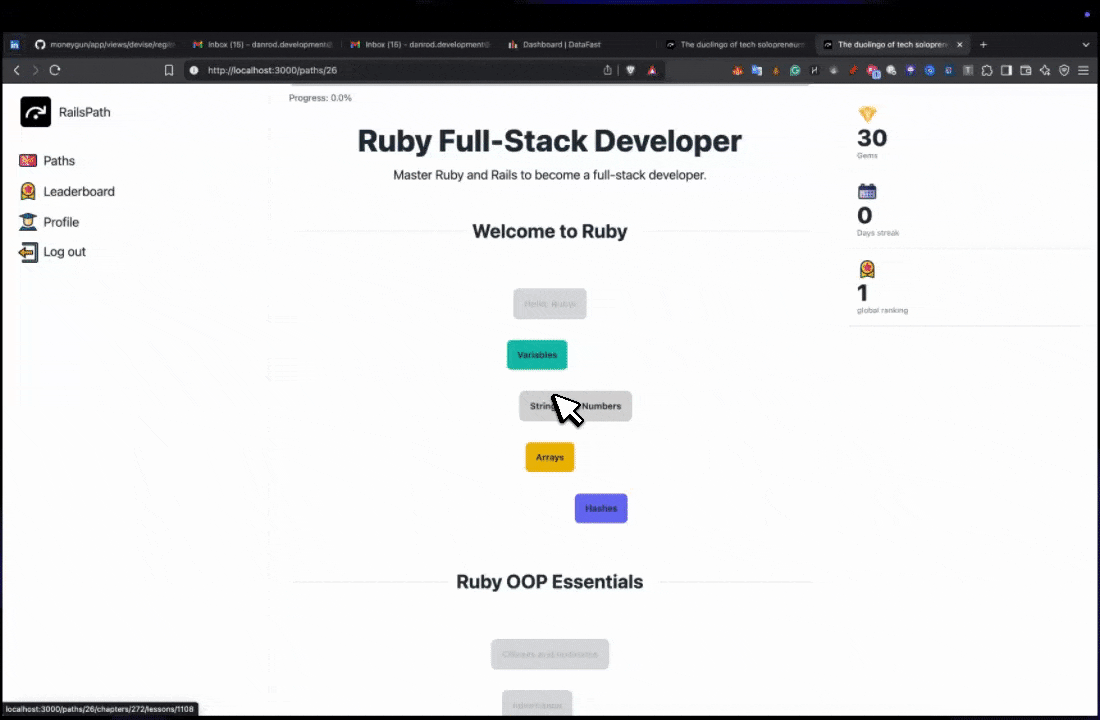The height and width of the screenshot is (720, 1100).
Task: Click the progress bar at page top
Action: click(x=548, y=88)
